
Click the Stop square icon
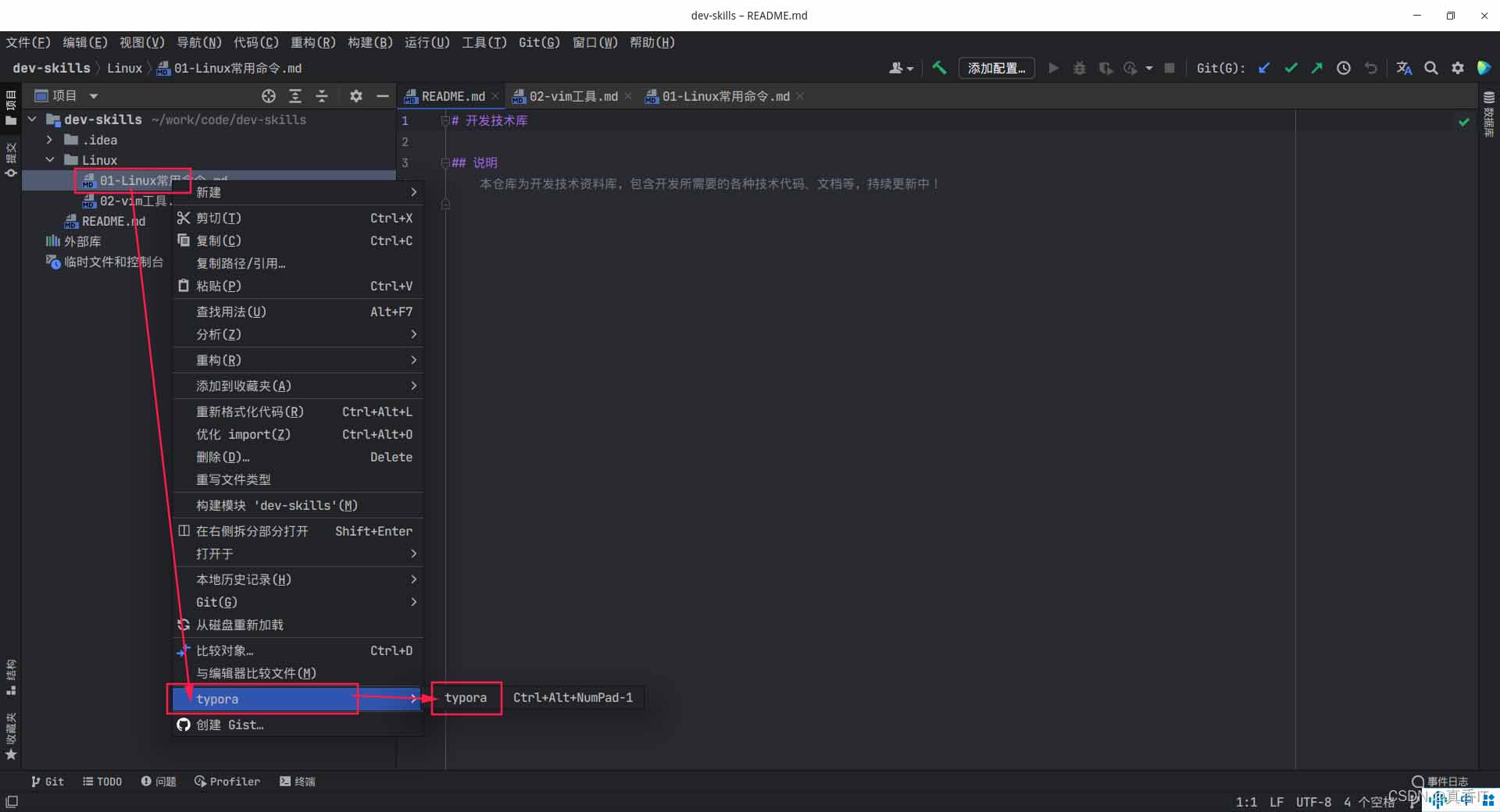tap(1170, 68)
